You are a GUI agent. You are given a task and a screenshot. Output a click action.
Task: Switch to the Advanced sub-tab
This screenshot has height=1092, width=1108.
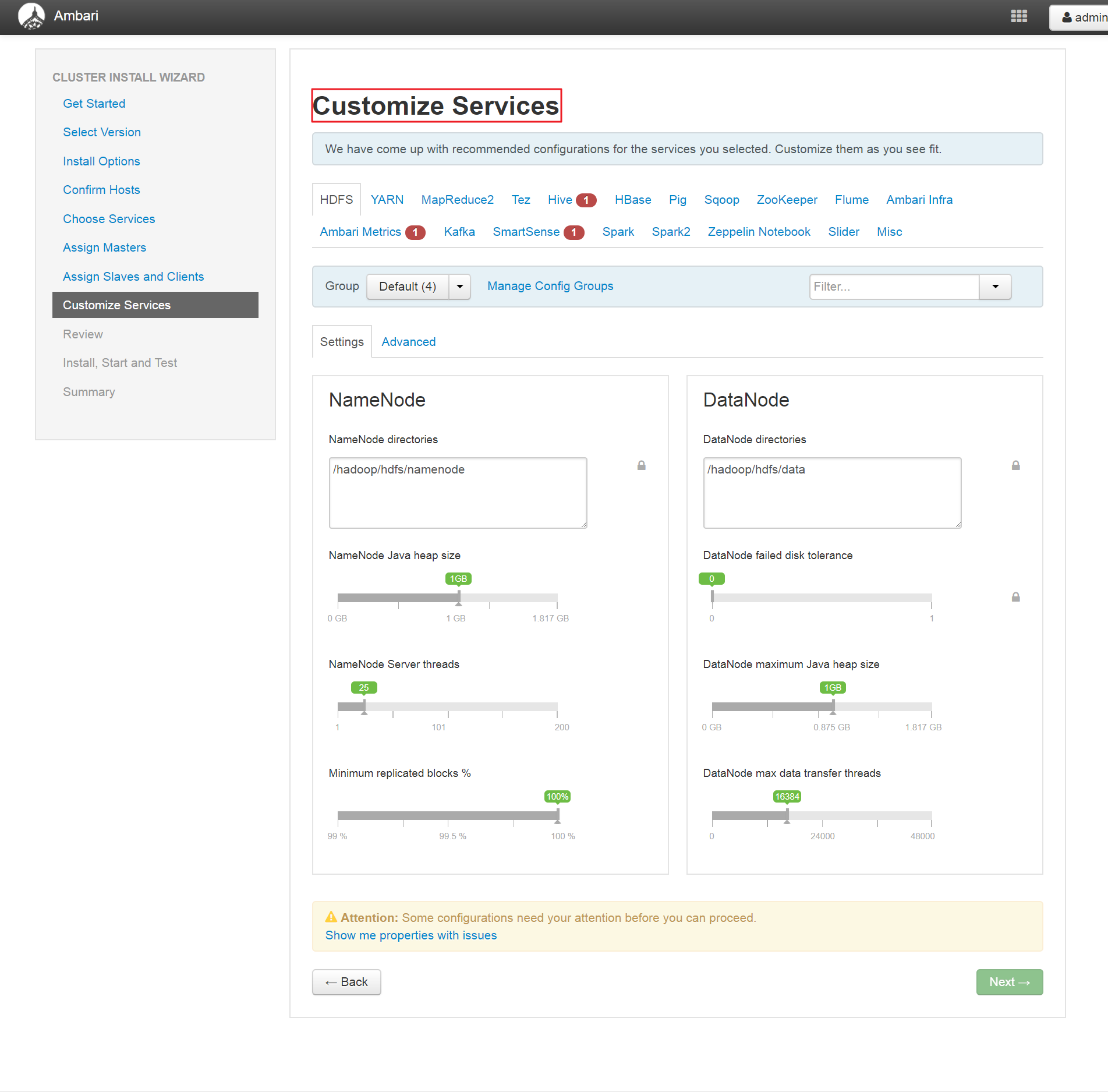[409, 342]
